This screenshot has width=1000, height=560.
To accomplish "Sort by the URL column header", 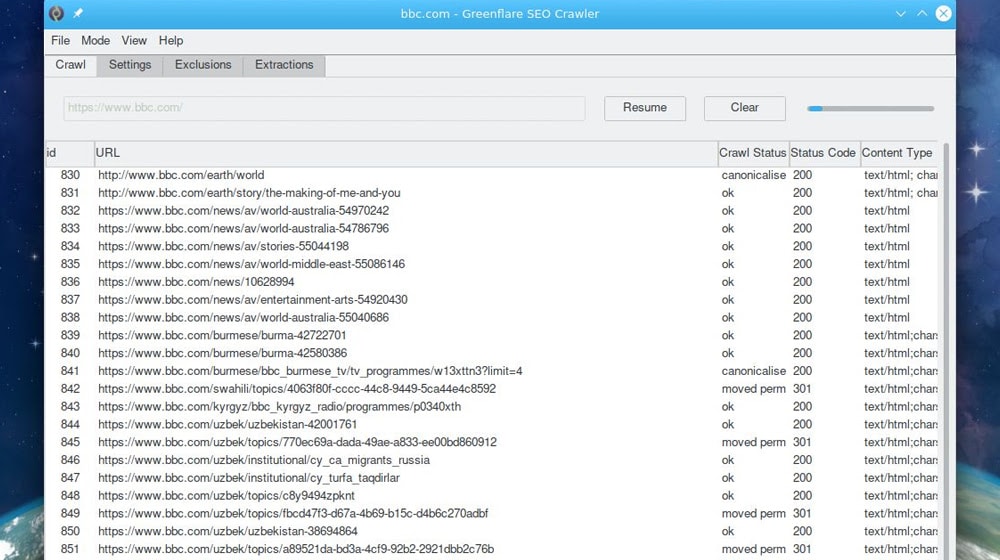I will pos(406,153).
